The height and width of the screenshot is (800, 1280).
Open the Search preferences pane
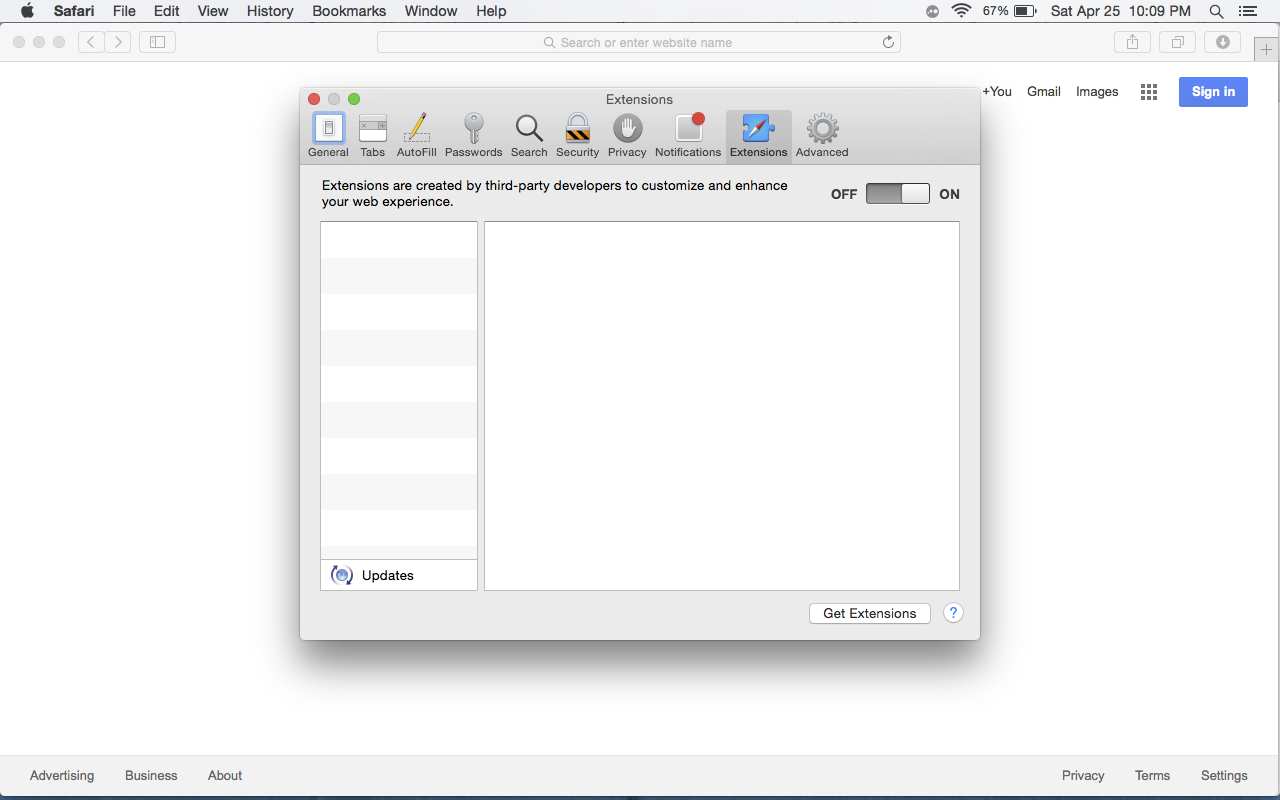click(529, 136)
